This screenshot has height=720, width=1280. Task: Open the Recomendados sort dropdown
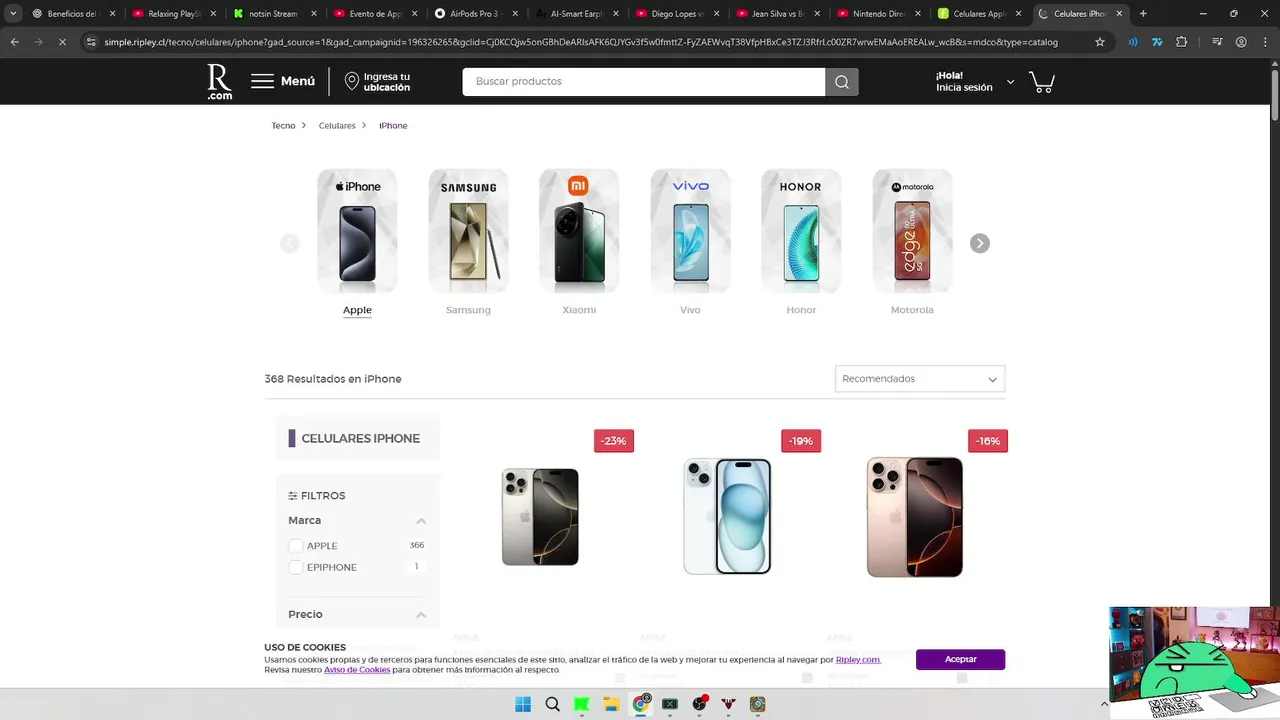click(x=920, y=379)
